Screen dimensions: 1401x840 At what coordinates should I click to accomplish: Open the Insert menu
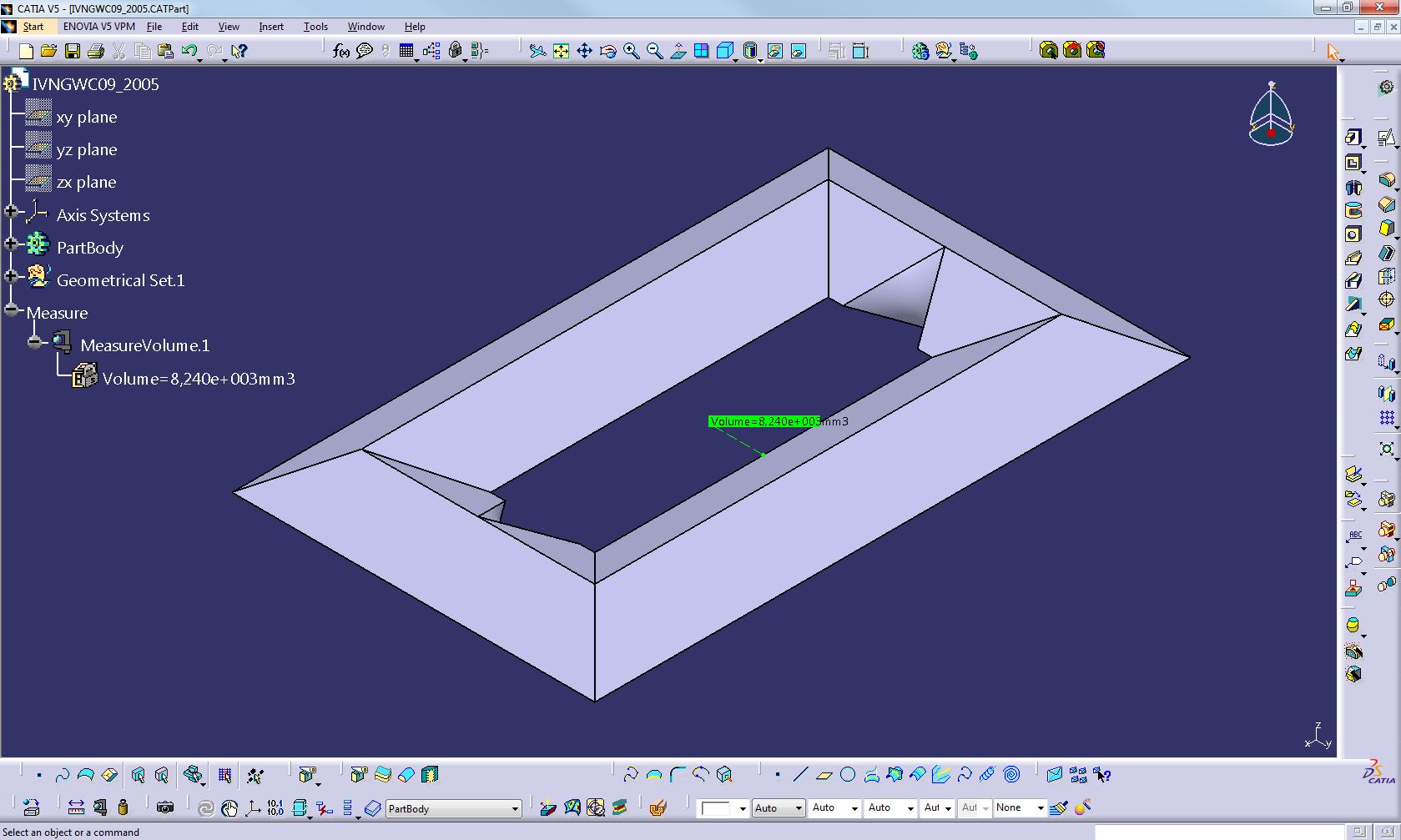(x=271, y=27)
